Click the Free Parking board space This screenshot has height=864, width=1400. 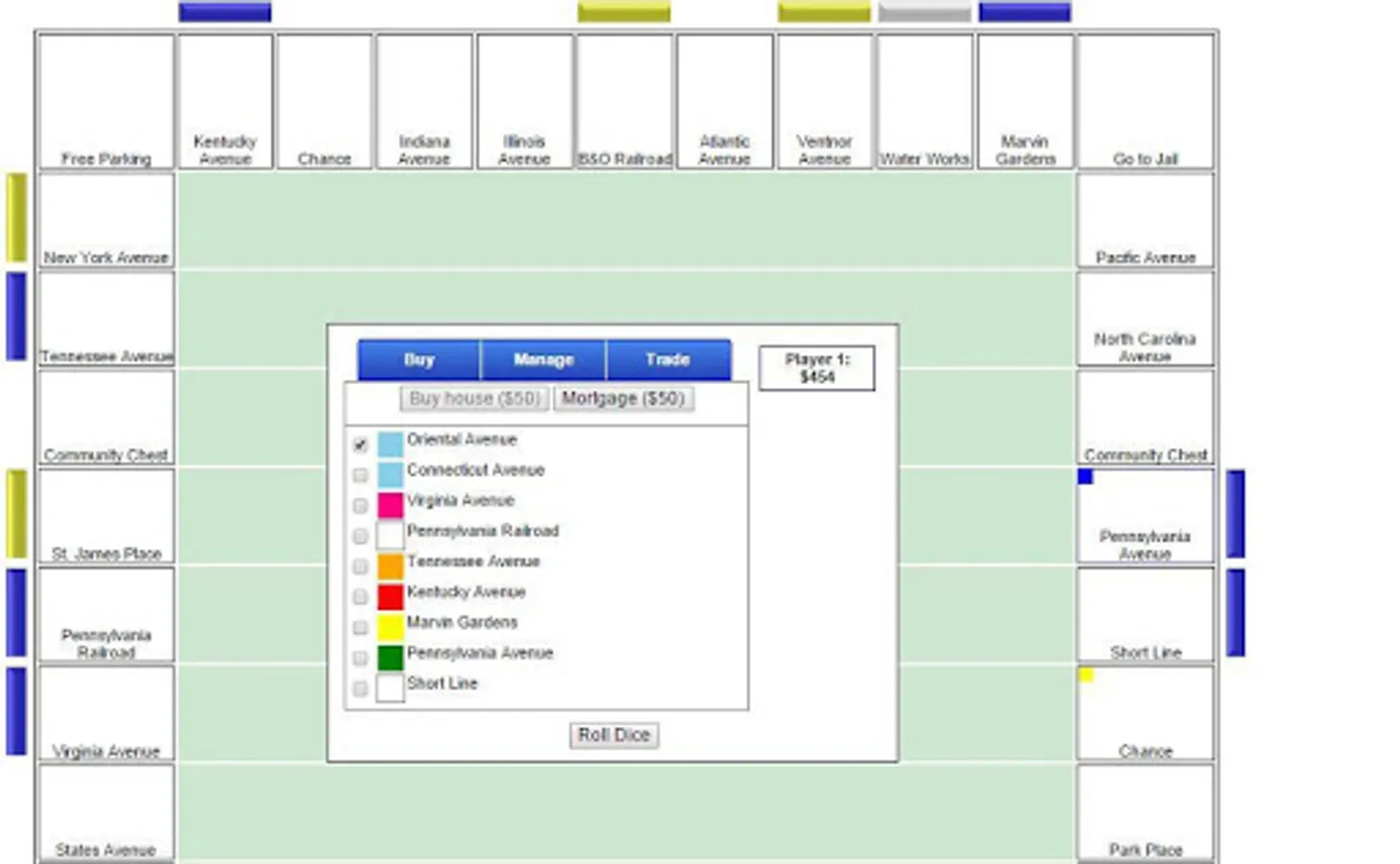pos(105,99)
